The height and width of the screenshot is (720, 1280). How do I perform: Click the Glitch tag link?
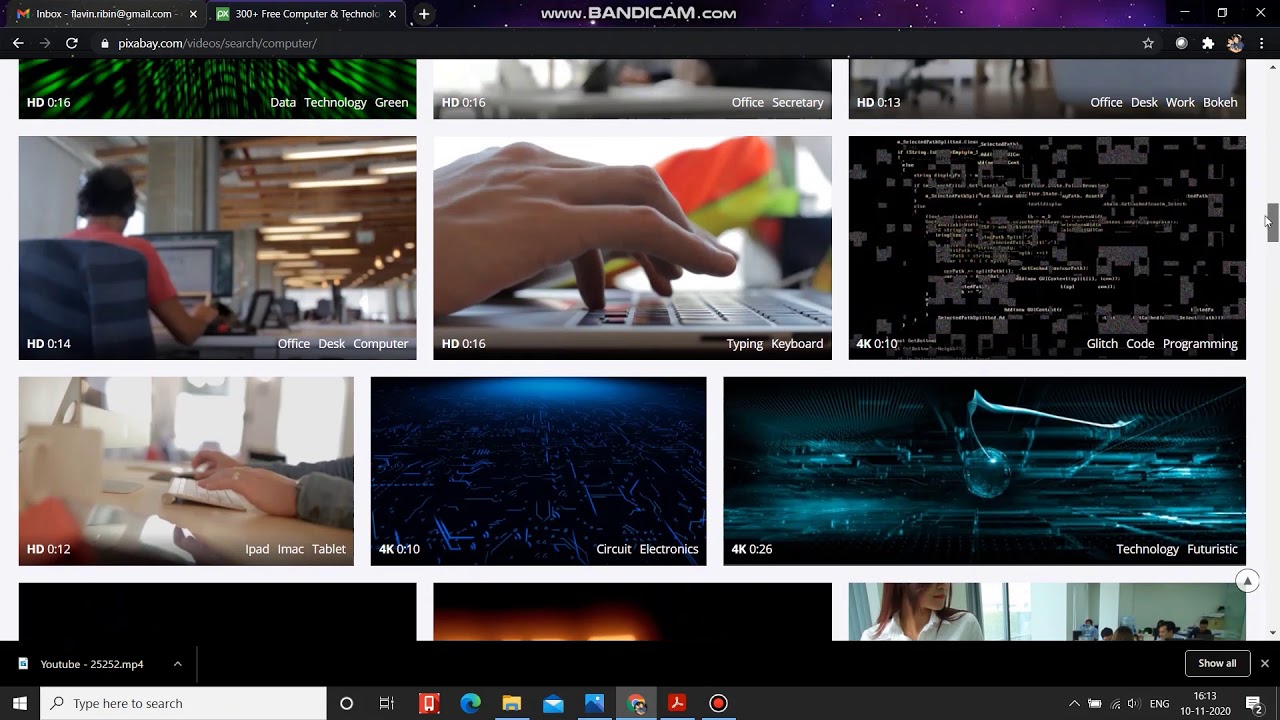click(x=1102, y=343)
